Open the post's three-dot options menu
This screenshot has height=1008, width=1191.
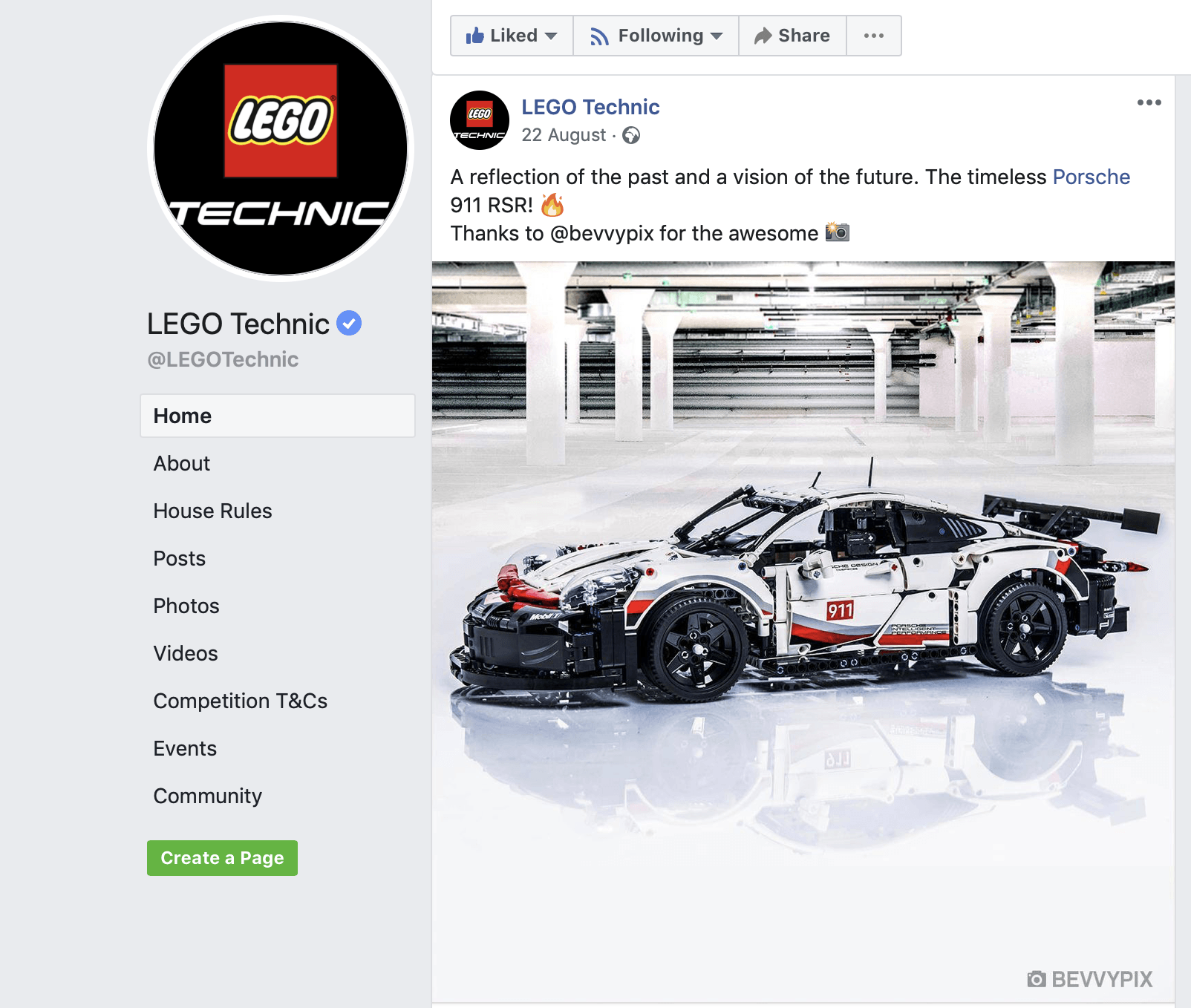[x=1149, y=102]
